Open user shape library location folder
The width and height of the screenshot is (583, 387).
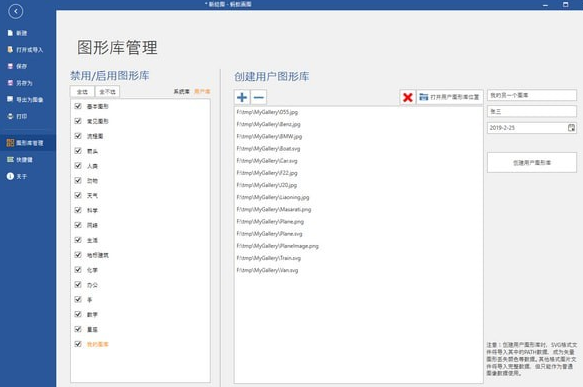pyautogui.click(x=450, y=97)
